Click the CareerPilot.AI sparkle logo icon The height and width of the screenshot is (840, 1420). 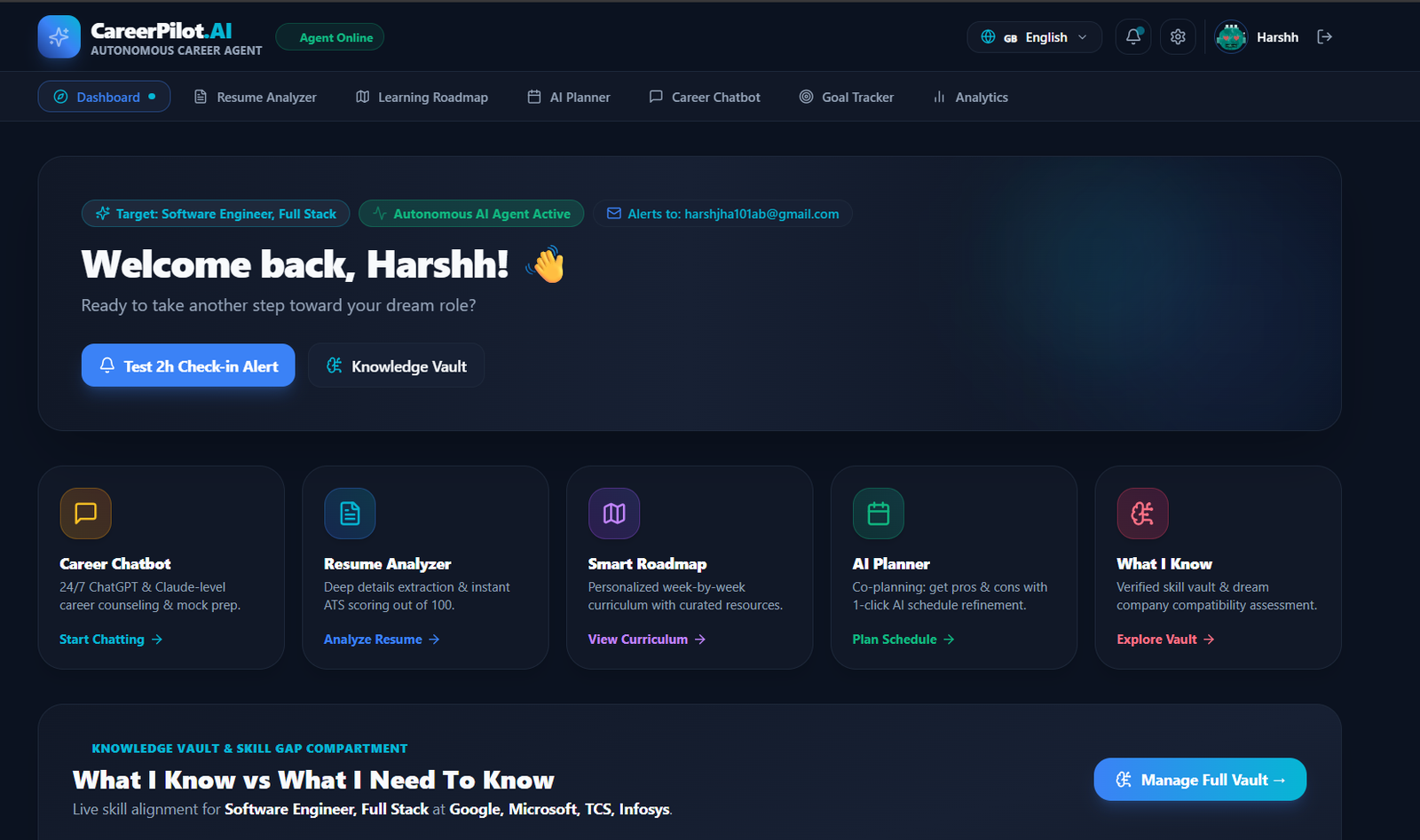[59, 37]
